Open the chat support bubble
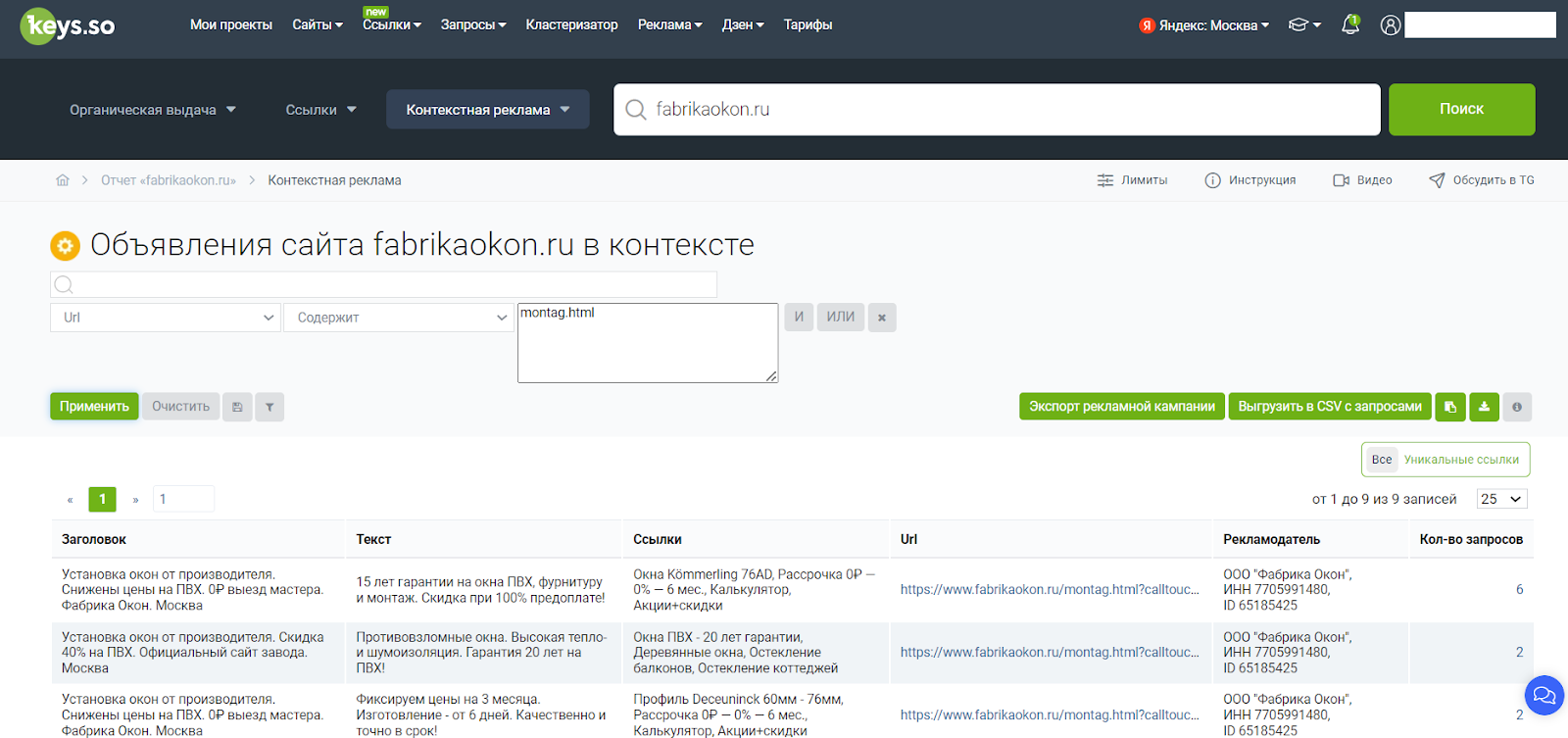 (x=1543, y=696)
